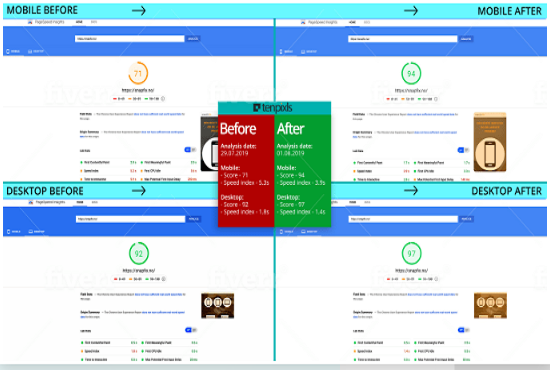
Task: Open DOCS tab in Mobile After panel
Action: [x=367, y=22]
